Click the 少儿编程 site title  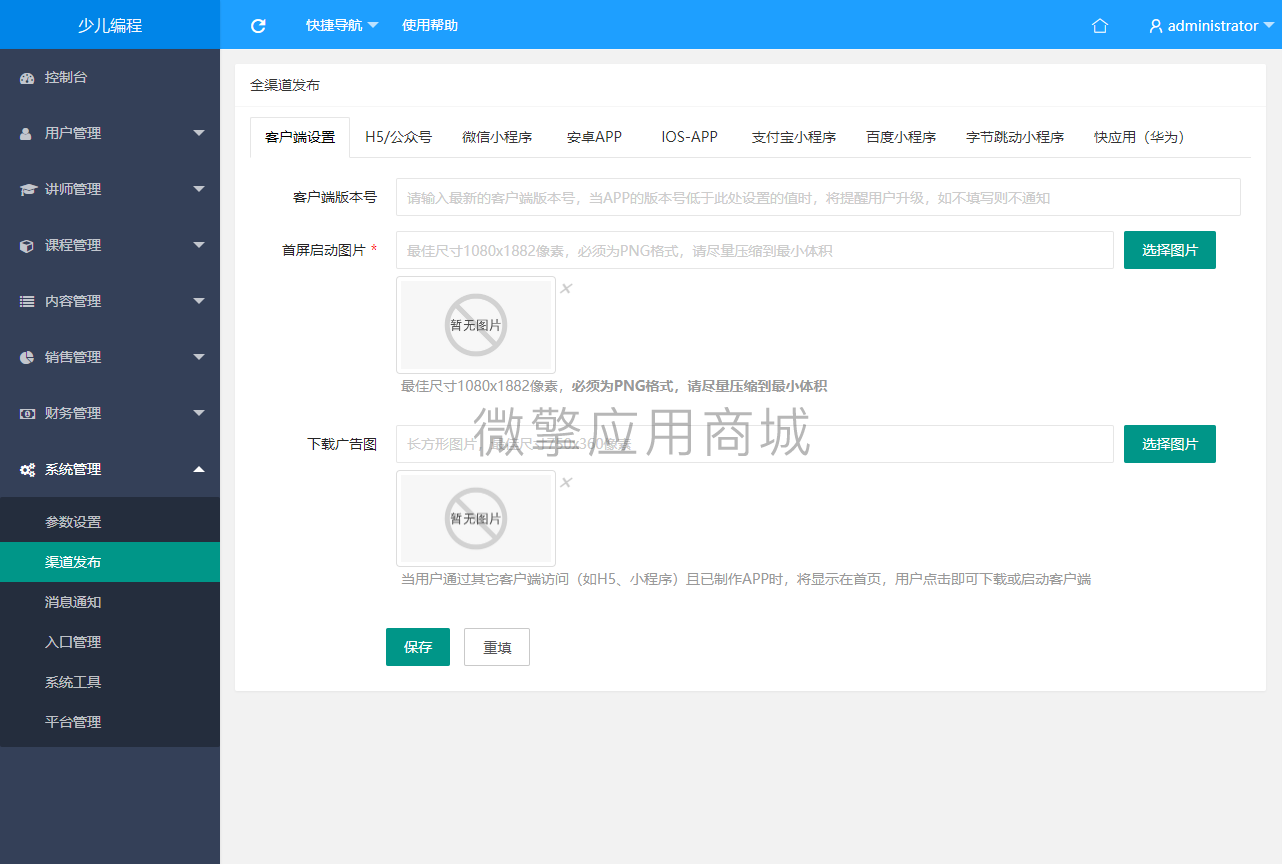[110, 25]
